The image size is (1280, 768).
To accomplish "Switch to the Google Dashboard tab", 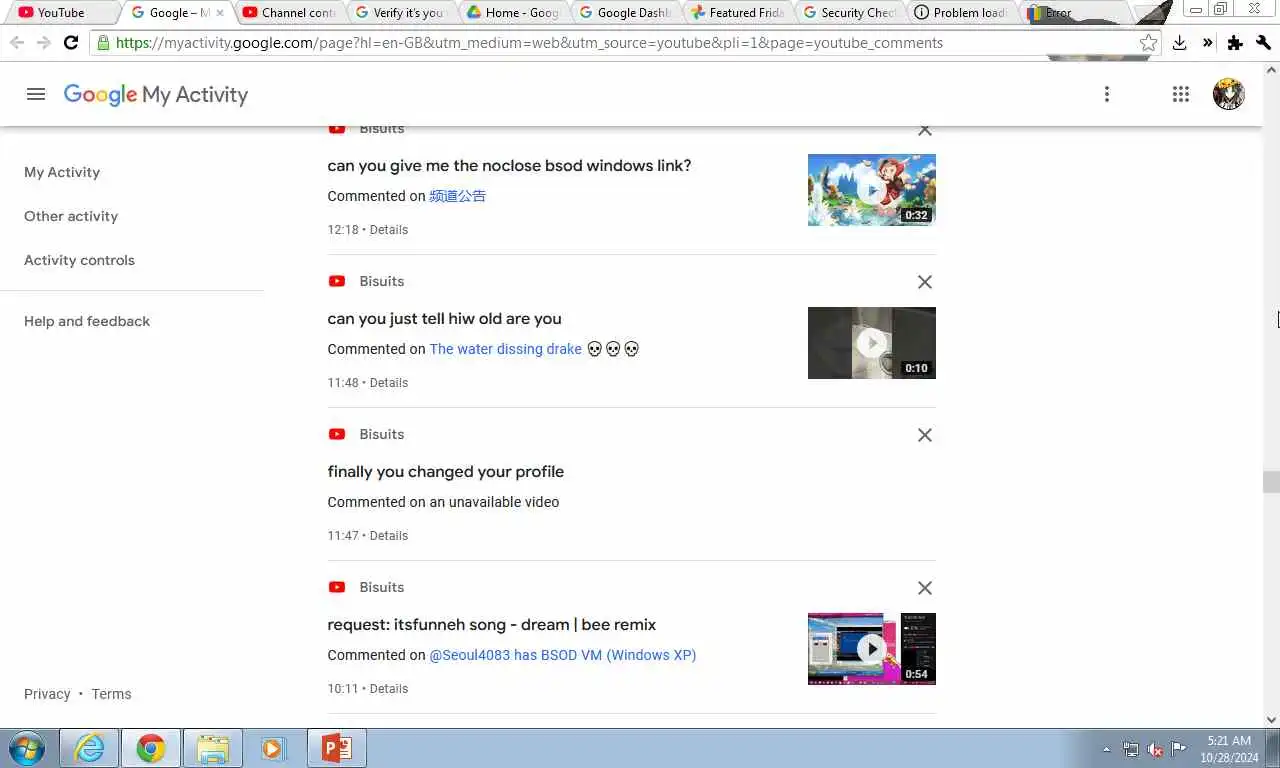I will coord(625,13).
